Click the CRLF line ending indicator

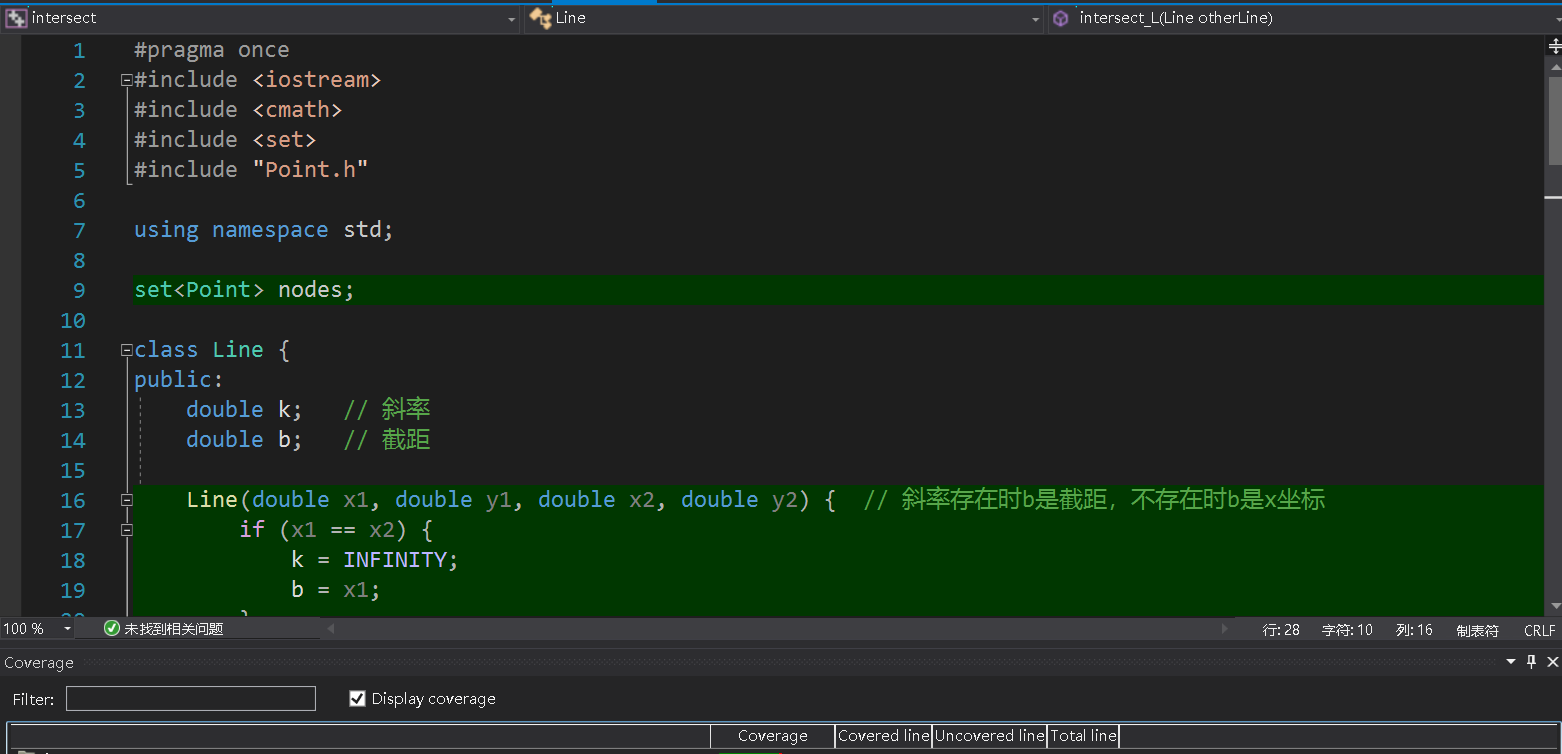point(1539,630)
